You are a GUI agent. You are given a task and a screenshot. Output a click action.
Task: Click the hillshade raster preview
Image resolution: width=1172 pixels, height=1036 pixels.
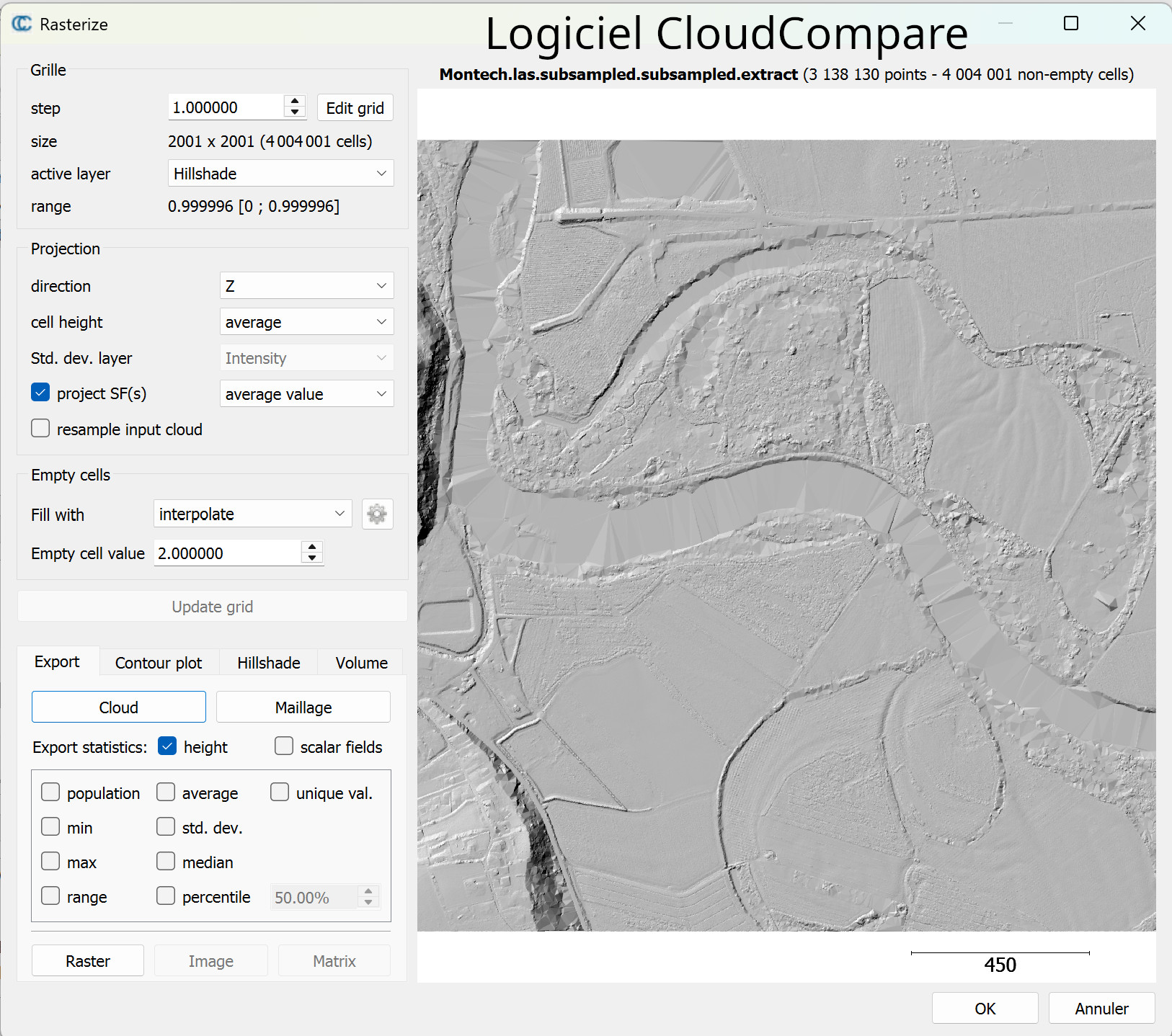click(786, 535)
